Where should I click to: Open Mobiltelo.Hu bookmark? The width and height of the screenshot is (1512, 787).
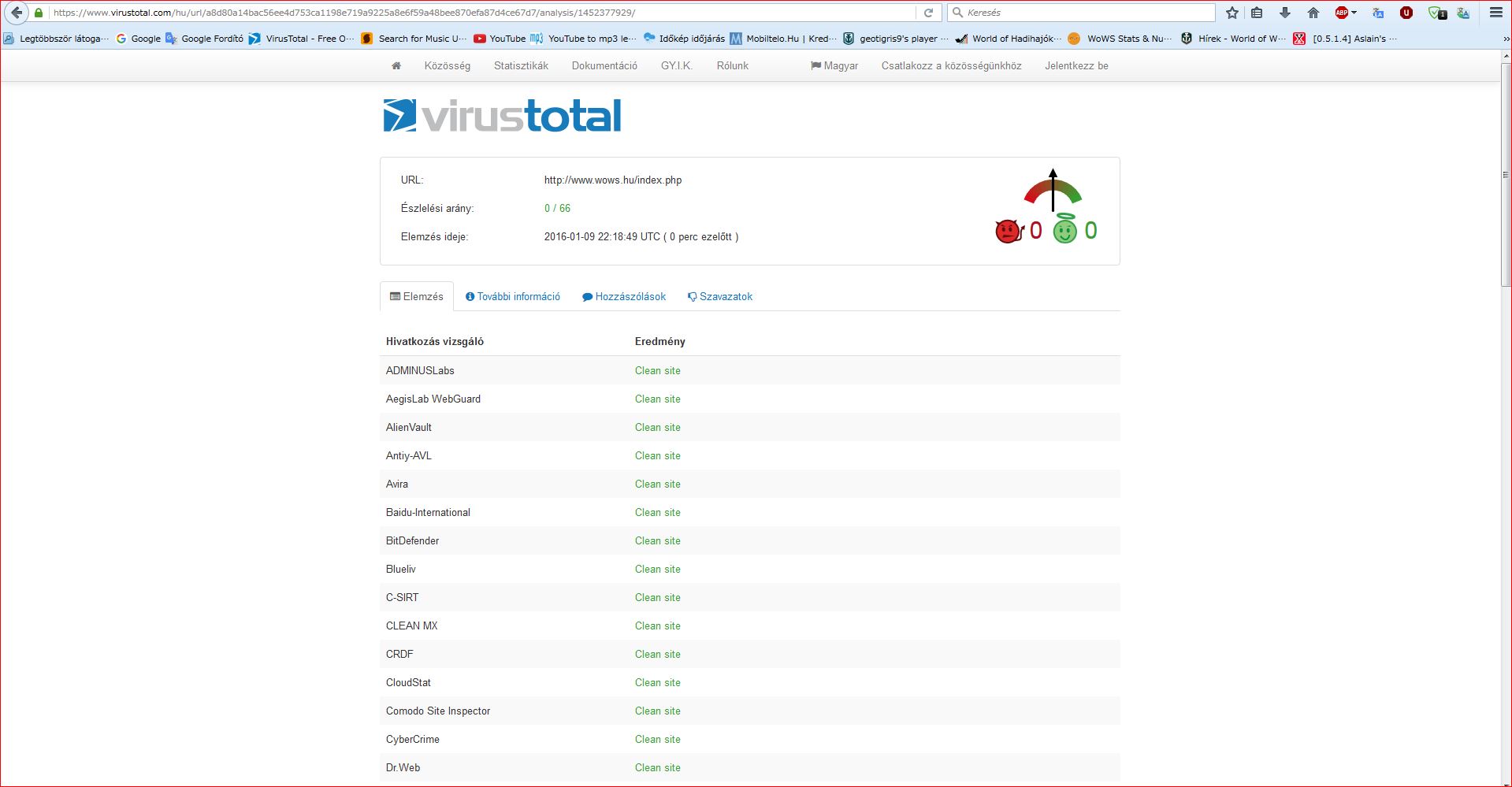783,39
